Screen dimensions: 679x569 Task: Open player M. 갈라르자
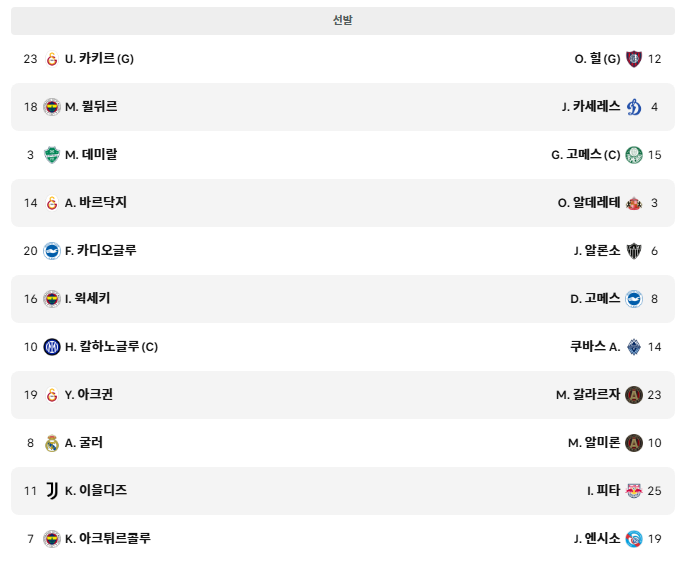click(588, 394)
